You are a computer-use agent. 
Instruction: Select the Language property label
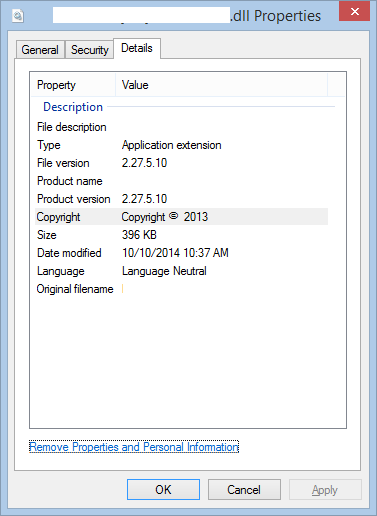point(61,271)
